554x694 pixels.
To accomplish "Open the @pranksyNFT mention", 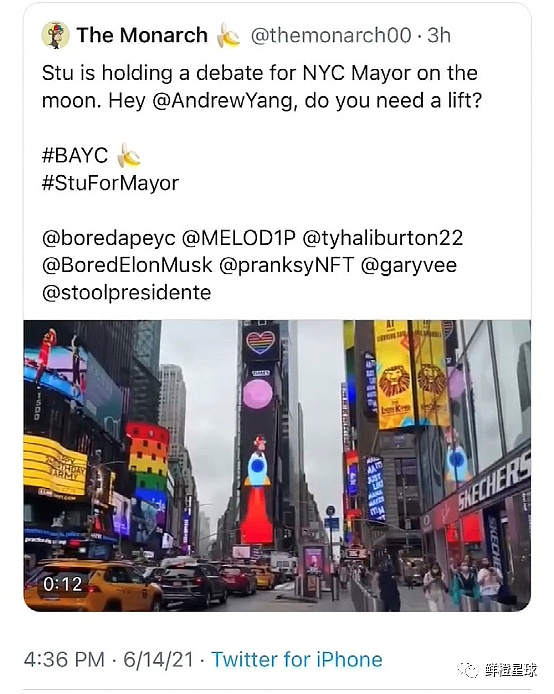I will pyautogui.click(x=287, y=266).
